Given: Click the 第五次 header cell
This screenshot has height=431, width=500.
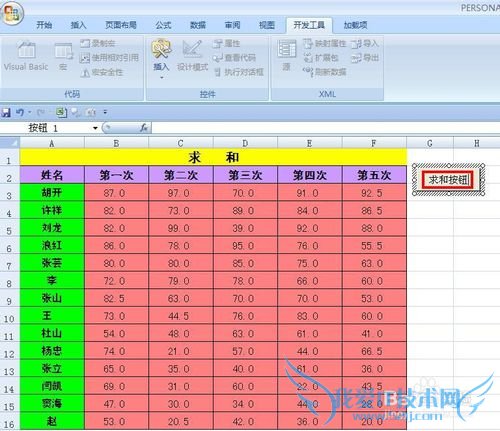Looking at the screenshot, I should 374,175.
